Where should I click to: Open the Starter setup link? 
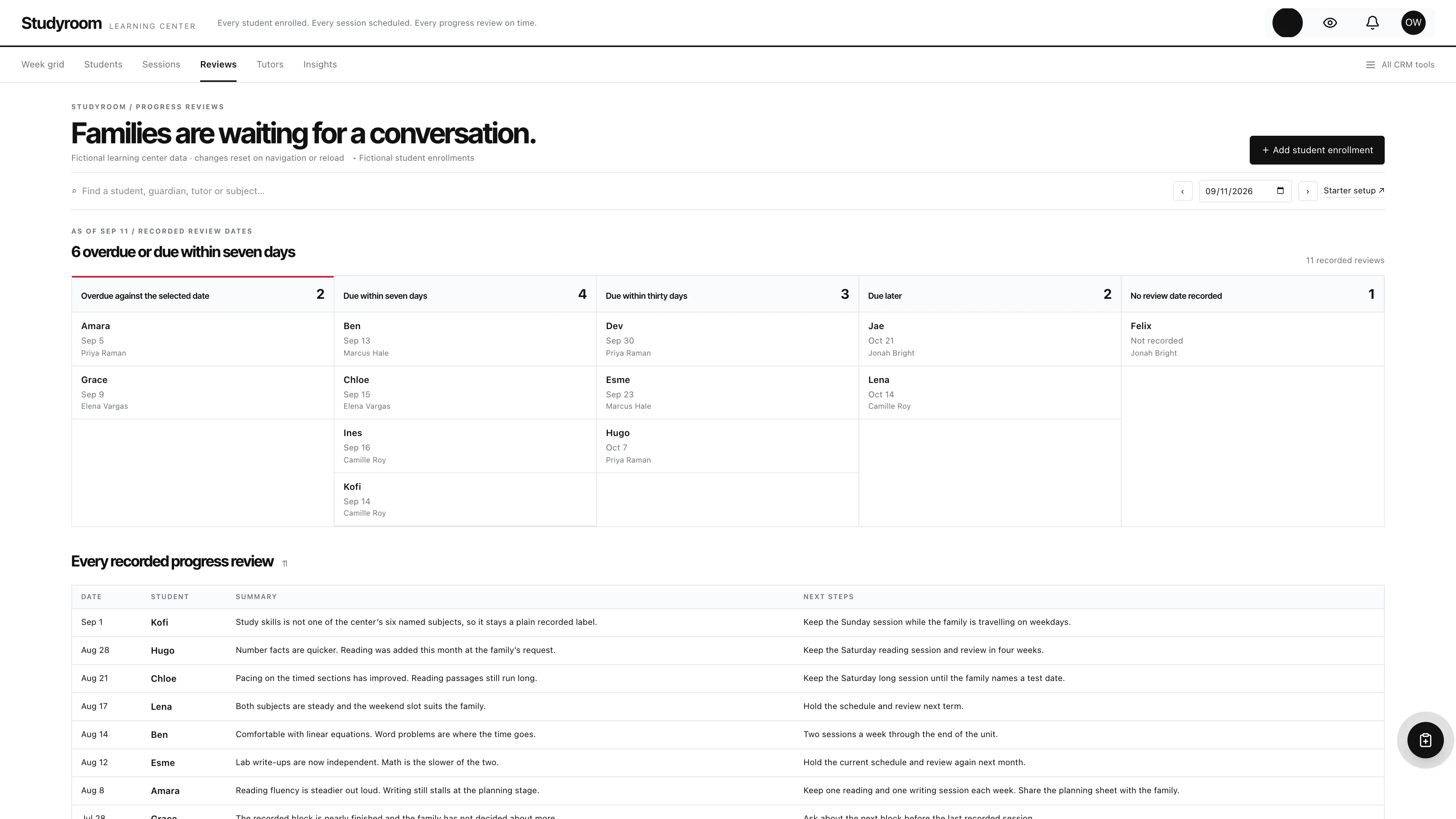point(1354,190)
